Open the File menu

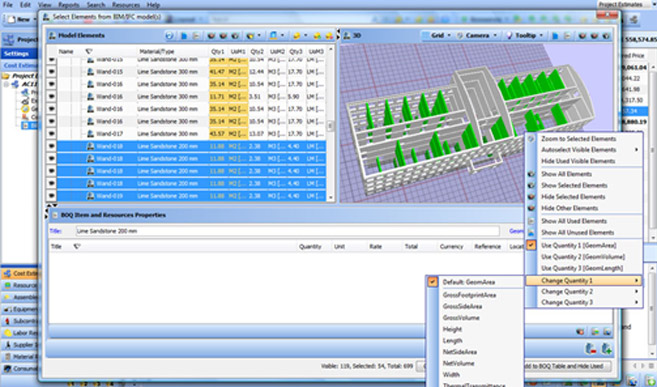tap(8, 5)
